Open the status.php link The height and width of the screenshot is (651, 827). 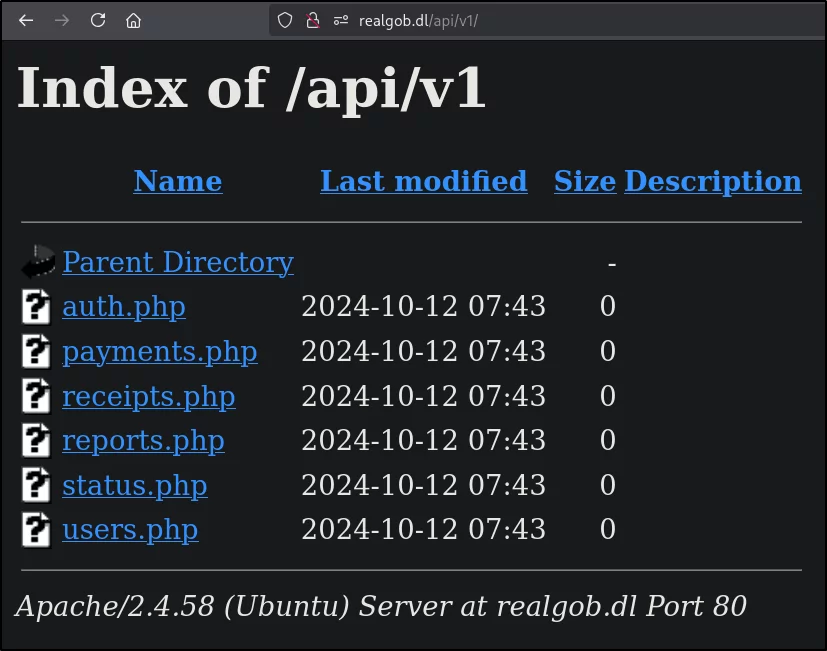coord(135,485)
